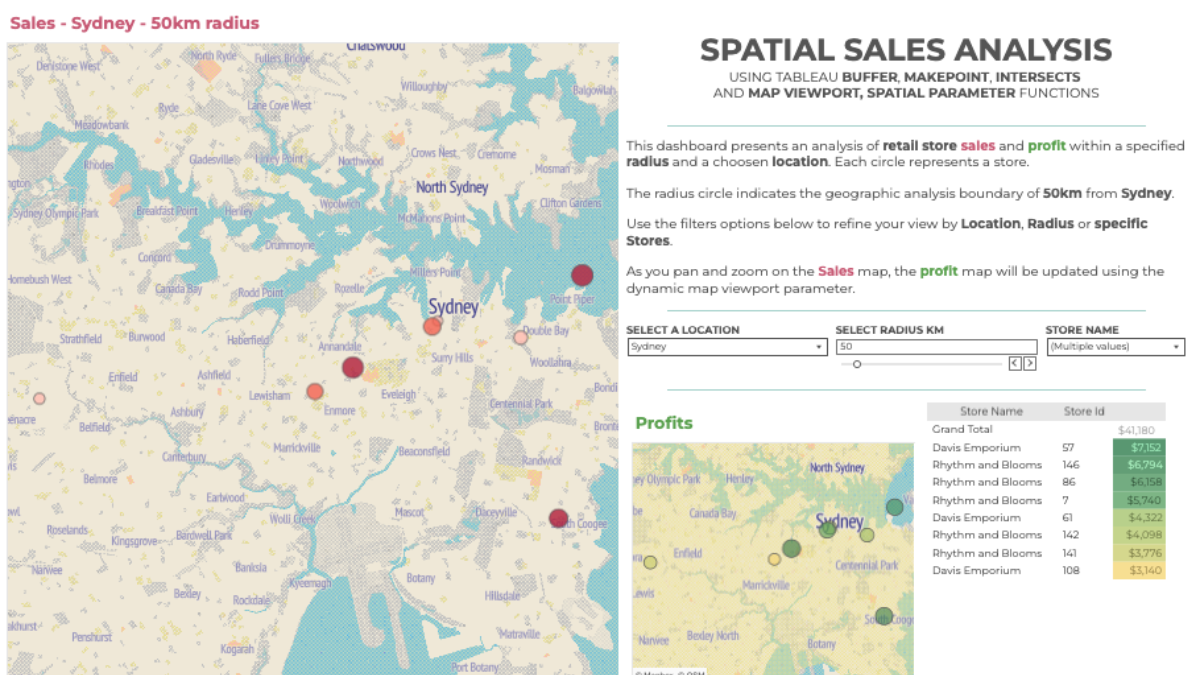This screenshot has height=675, width=1200.
Task: Click the dark red store marker at Point Piper
Action: point(582,275)
